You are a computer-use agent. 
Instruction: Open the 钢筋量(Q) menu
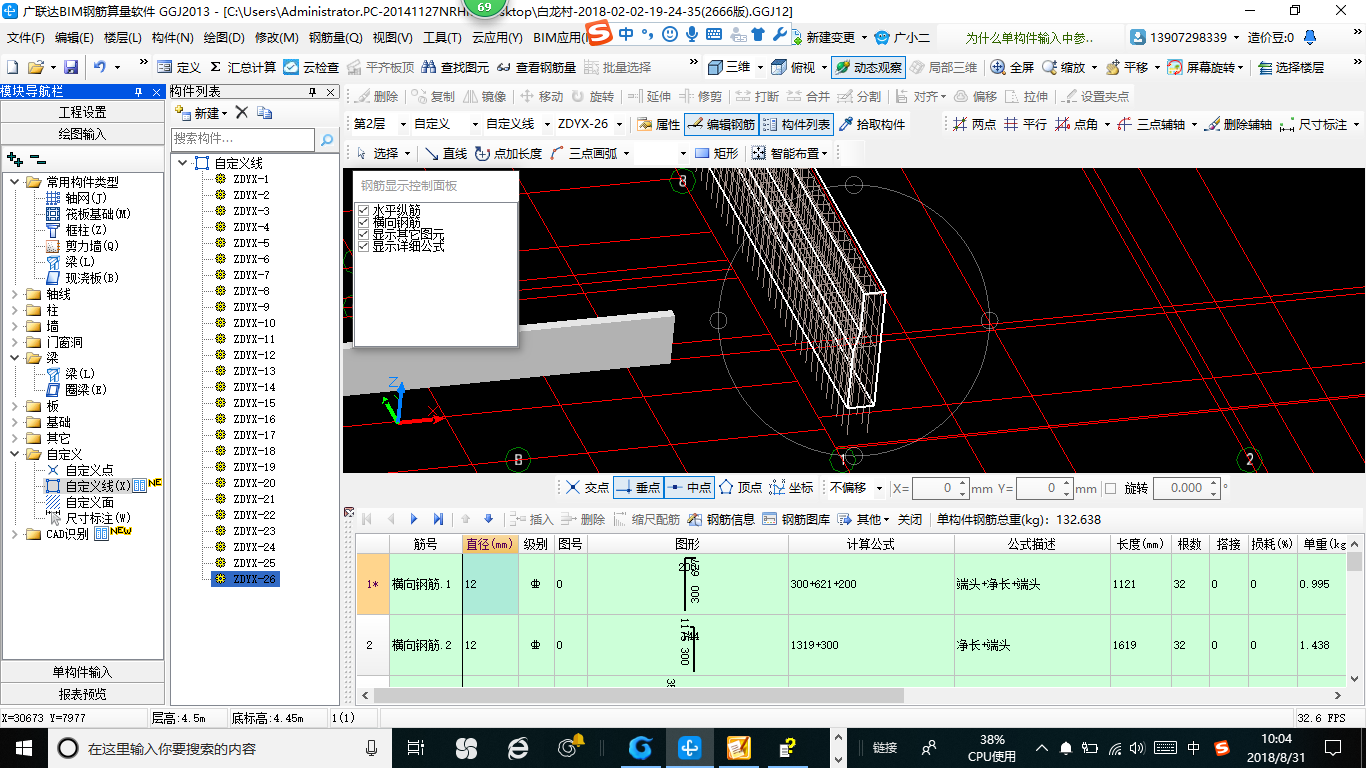[x=335, y=38]
